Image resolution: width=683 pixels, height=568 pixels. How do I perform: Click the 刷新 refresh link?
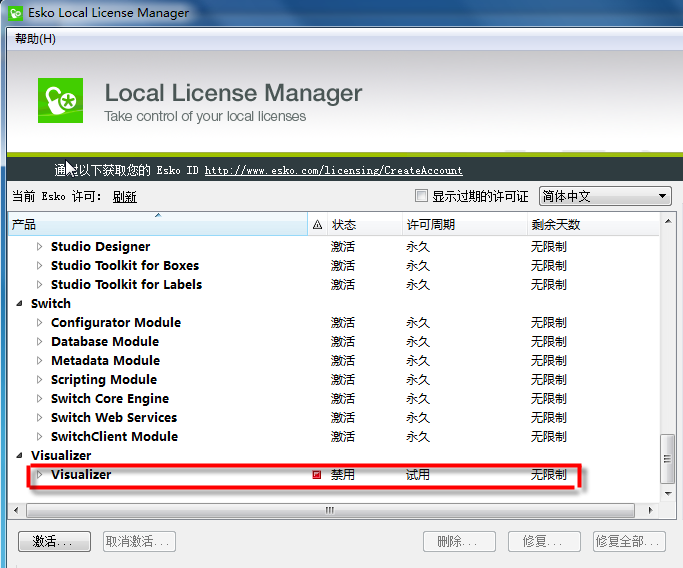124,197
